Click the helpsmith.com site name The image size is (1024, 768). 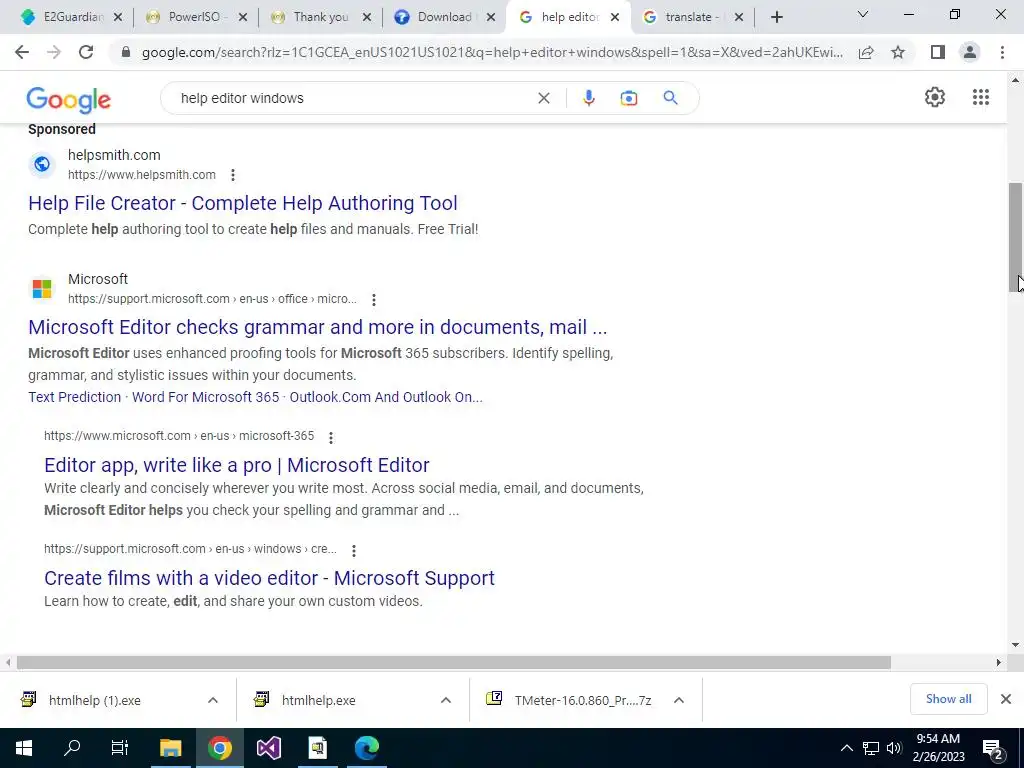114,155
